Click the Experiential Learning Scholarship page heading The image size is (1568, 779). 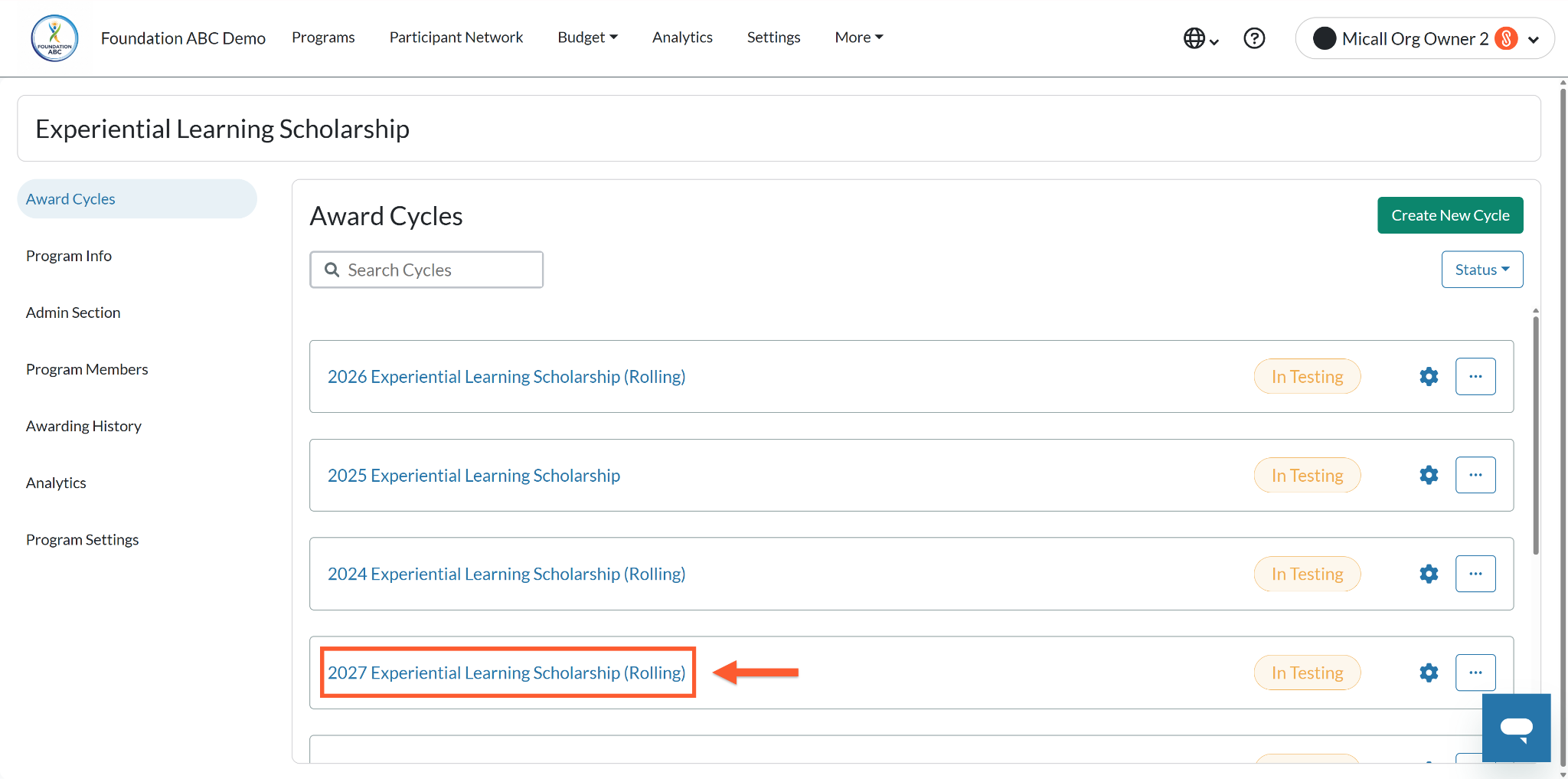click(x=222, y=129)
